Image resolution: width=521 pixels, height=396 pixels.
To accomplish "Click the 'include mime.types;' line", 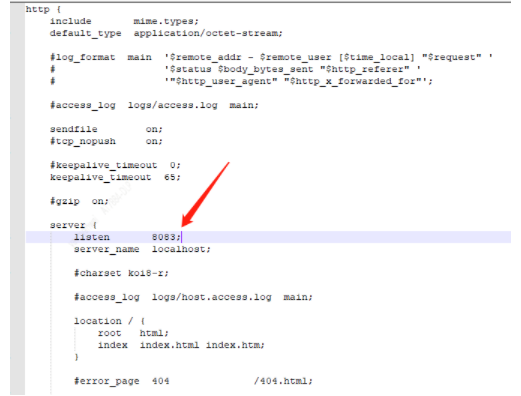I will [x=124, y=21].
